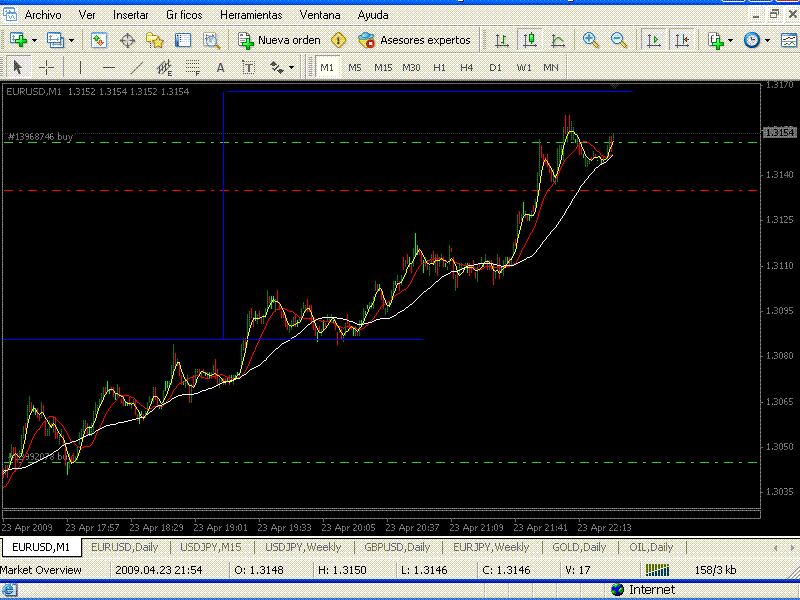Image resolution: width=800 pixels, height=600 pixels.
Task: Zoom in on the chart
Action: tap(591, 40)
